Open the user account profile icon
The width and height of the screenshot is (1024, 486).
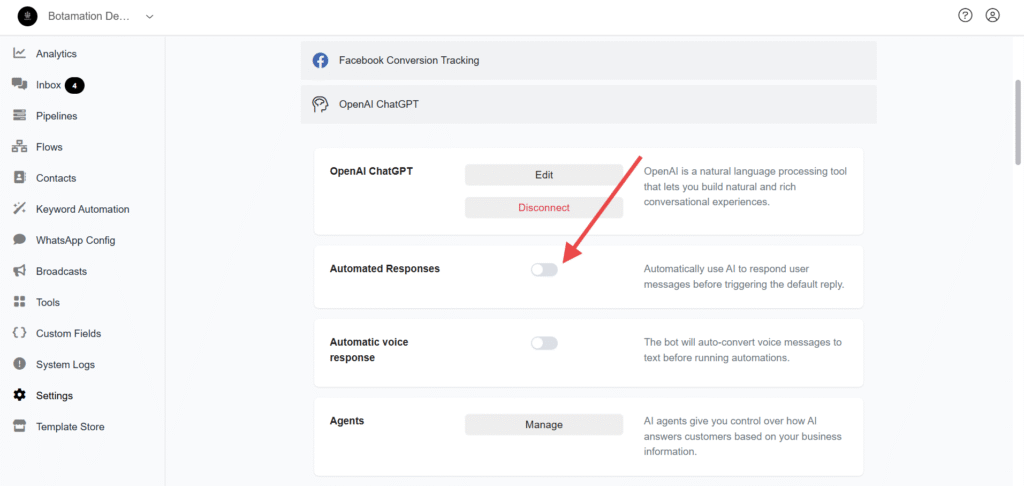pos(993,16)
